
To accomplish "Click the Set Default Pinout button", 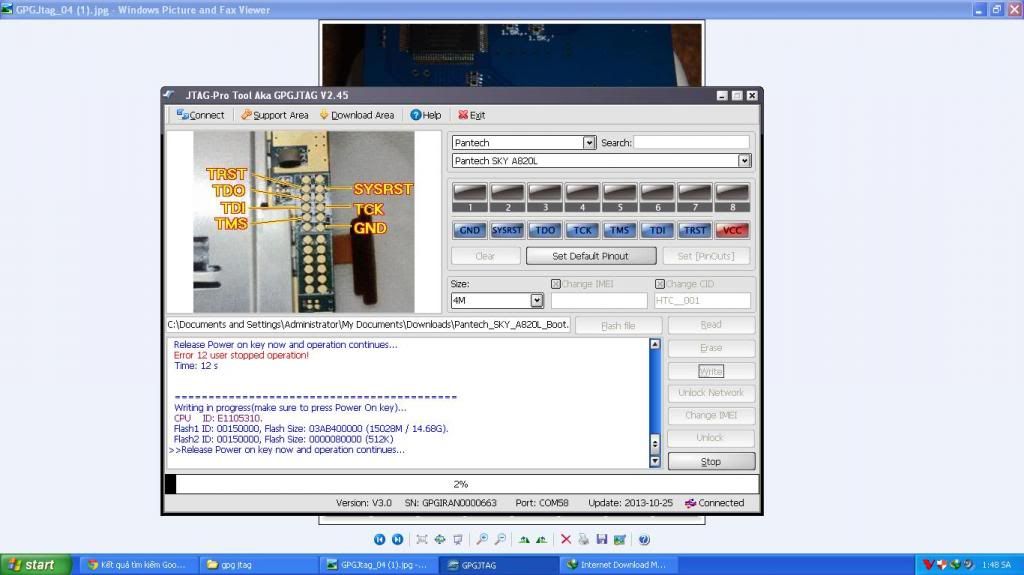I will (591, 256).
